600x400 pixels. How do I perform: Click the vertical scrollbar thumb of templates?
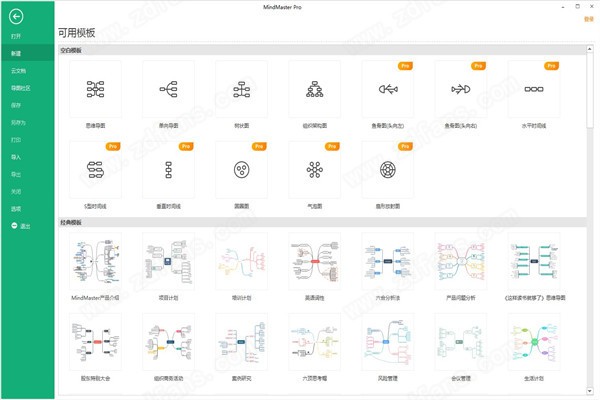pyautogui.click(x=590, y=90)
